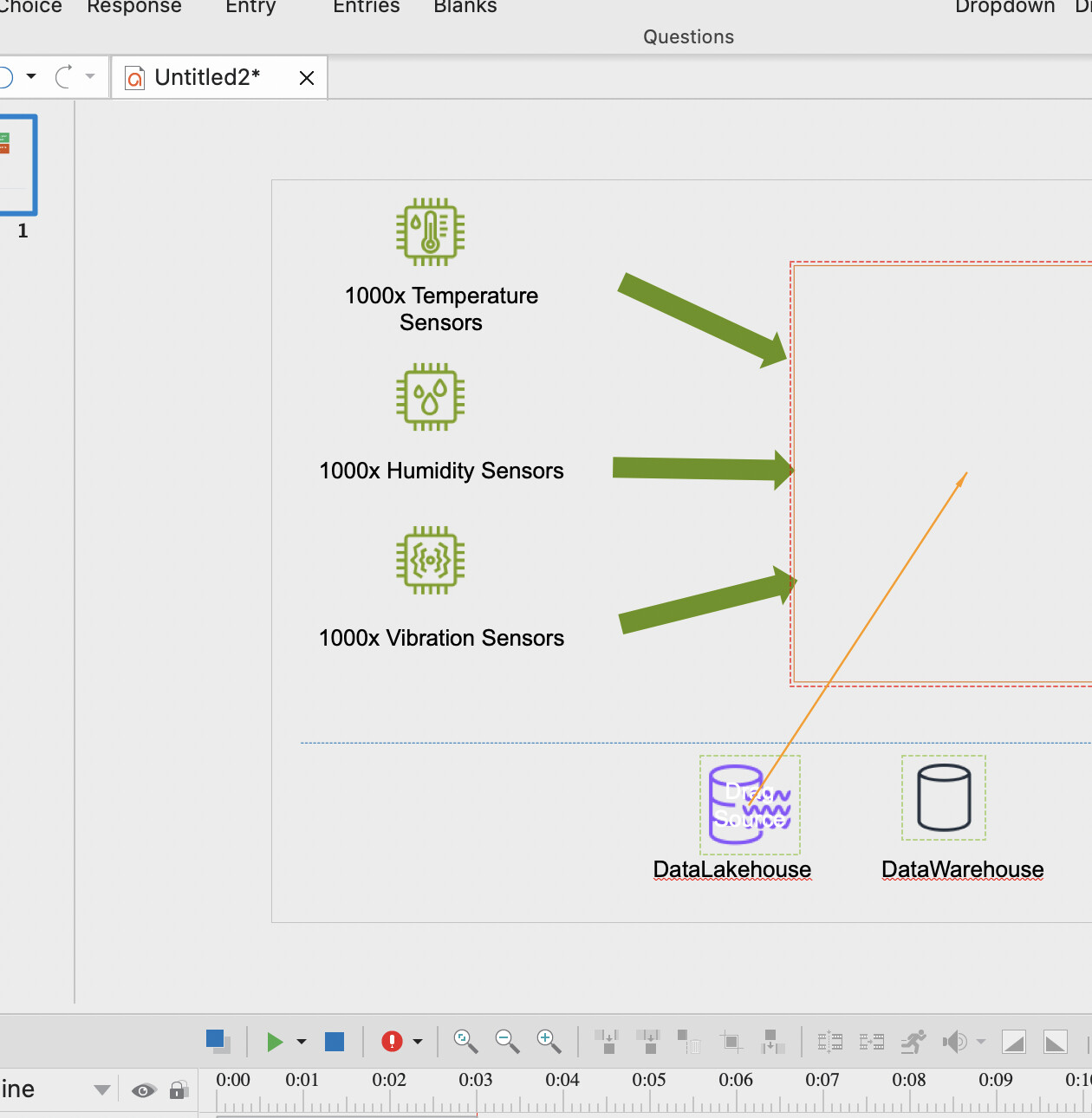This screenshot has width=1092, height=1118.
Task: Select the DataWarehouse cylinder icon
Action: point(943,797)
